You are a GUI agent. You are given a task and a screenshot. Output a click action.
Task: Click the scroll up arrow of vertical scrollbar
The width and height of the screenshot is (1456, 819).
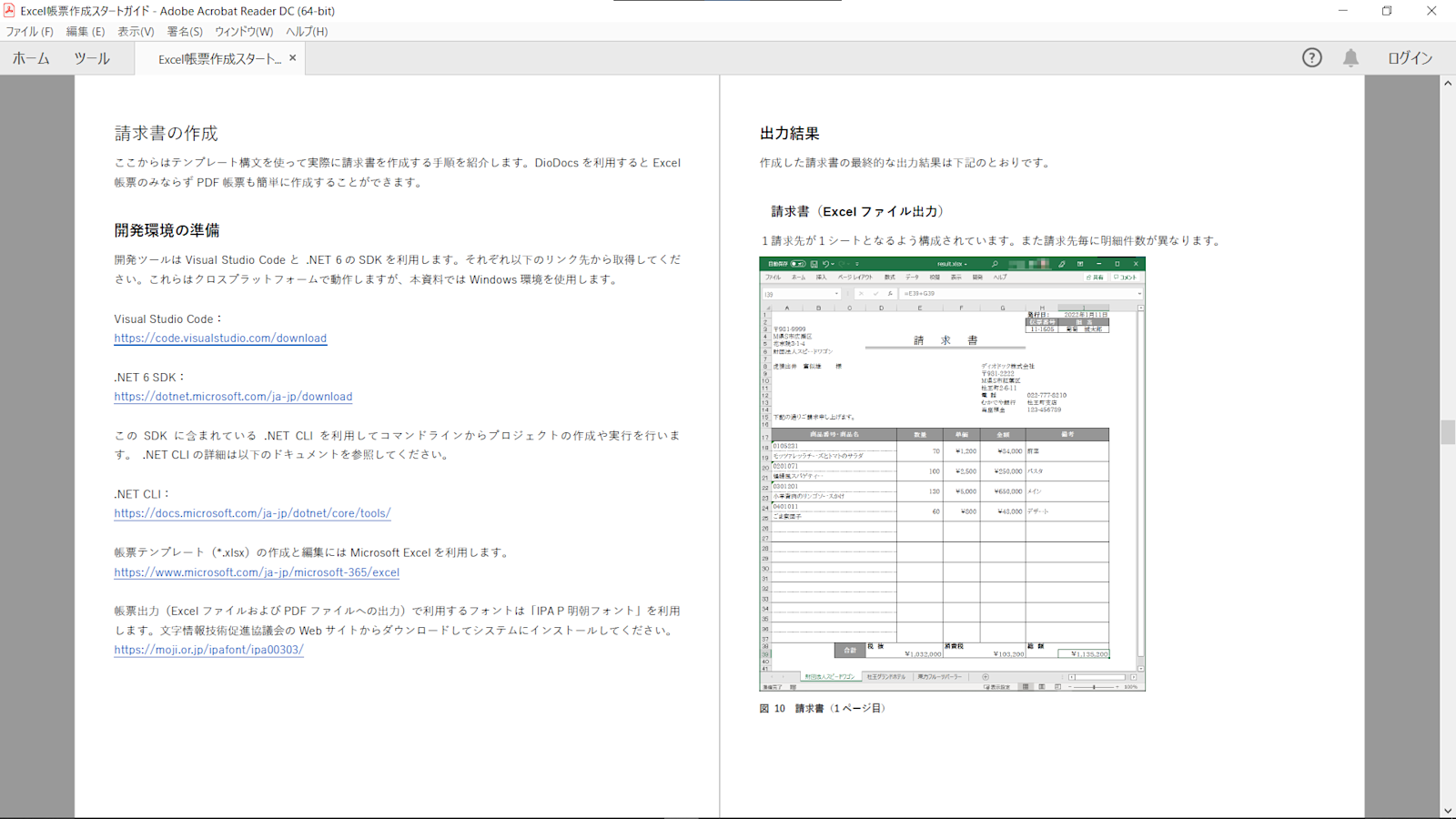[x=1448, y=83]
